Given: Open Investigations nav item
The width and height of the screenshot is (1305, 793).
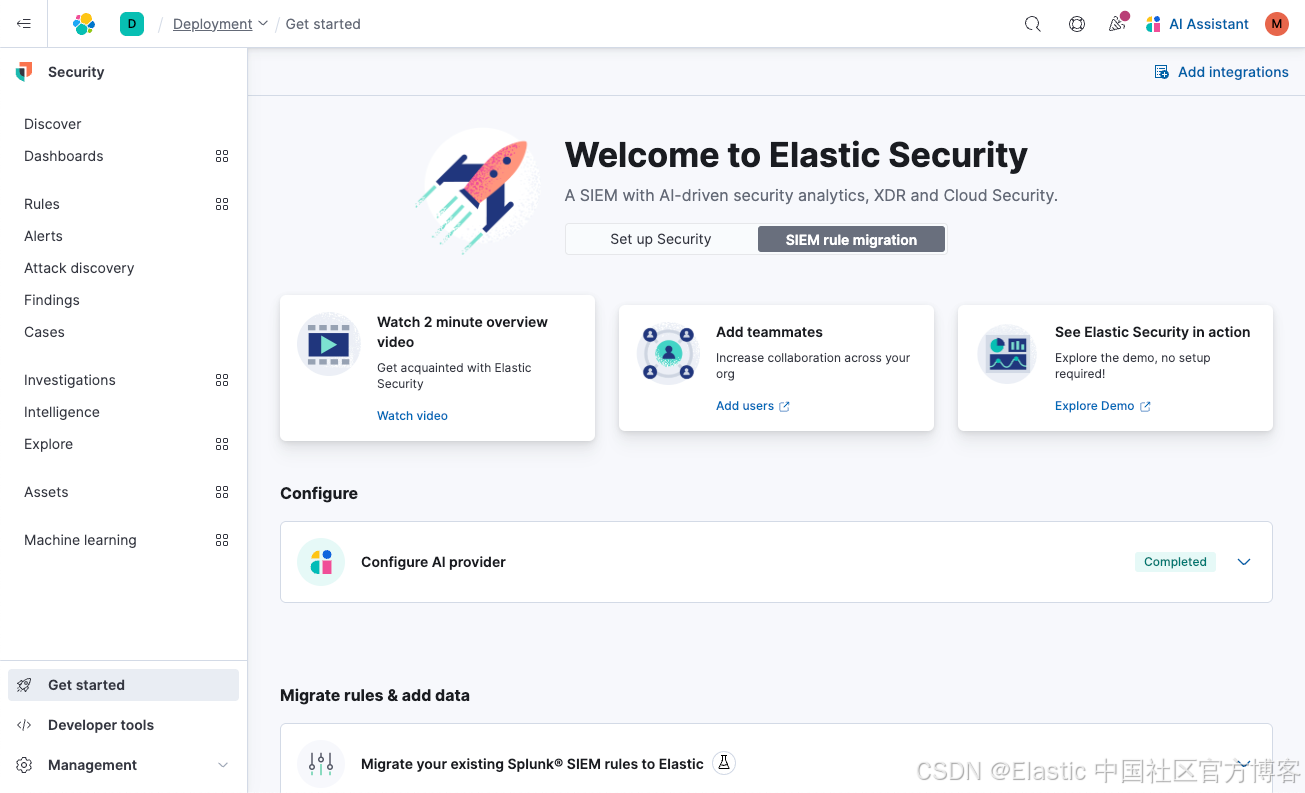Looking at the screenshot, I should click(70, 380).
